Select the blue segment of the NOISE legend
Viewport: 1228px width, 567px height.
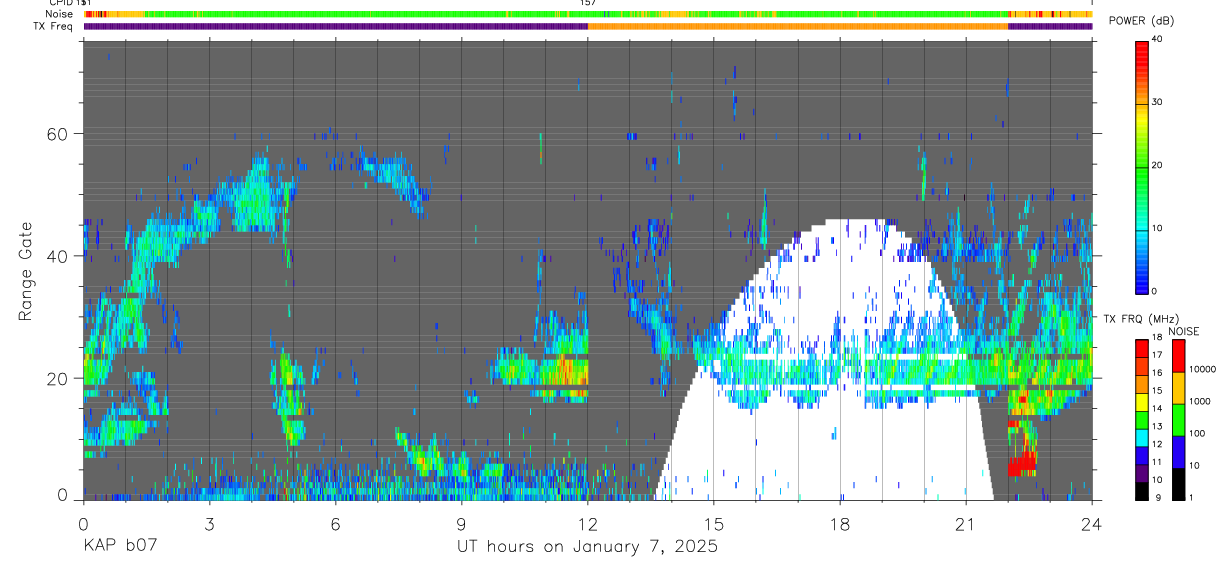(x=1179, y=452)
